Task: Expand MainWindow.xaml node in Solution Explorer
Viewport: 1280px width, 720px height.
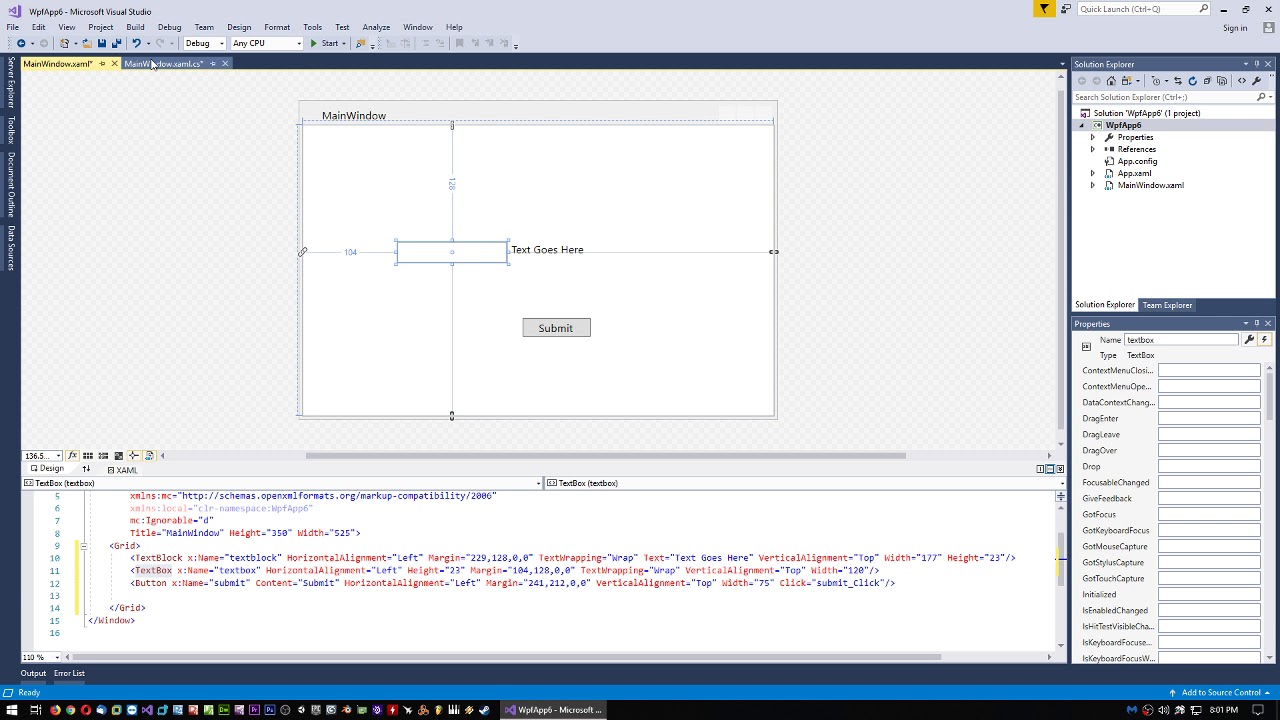Action: [1093, 185]
